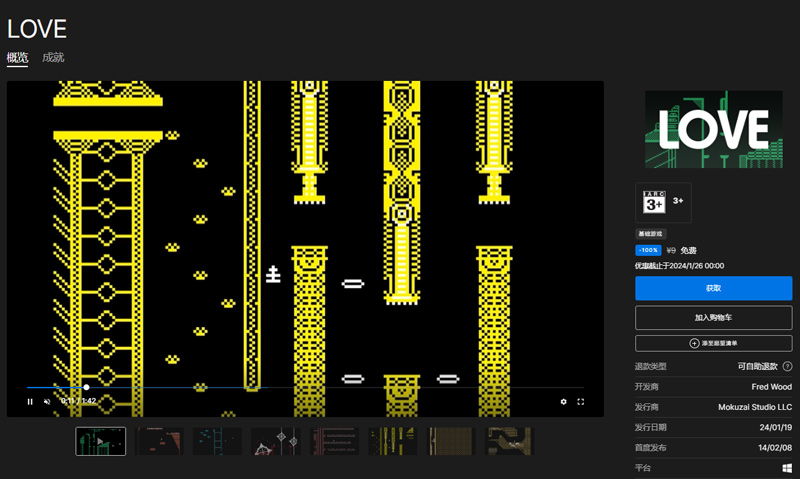
Task: Open video settings via the gear icon
Action: pyautogui.click(x=563, y=401)
